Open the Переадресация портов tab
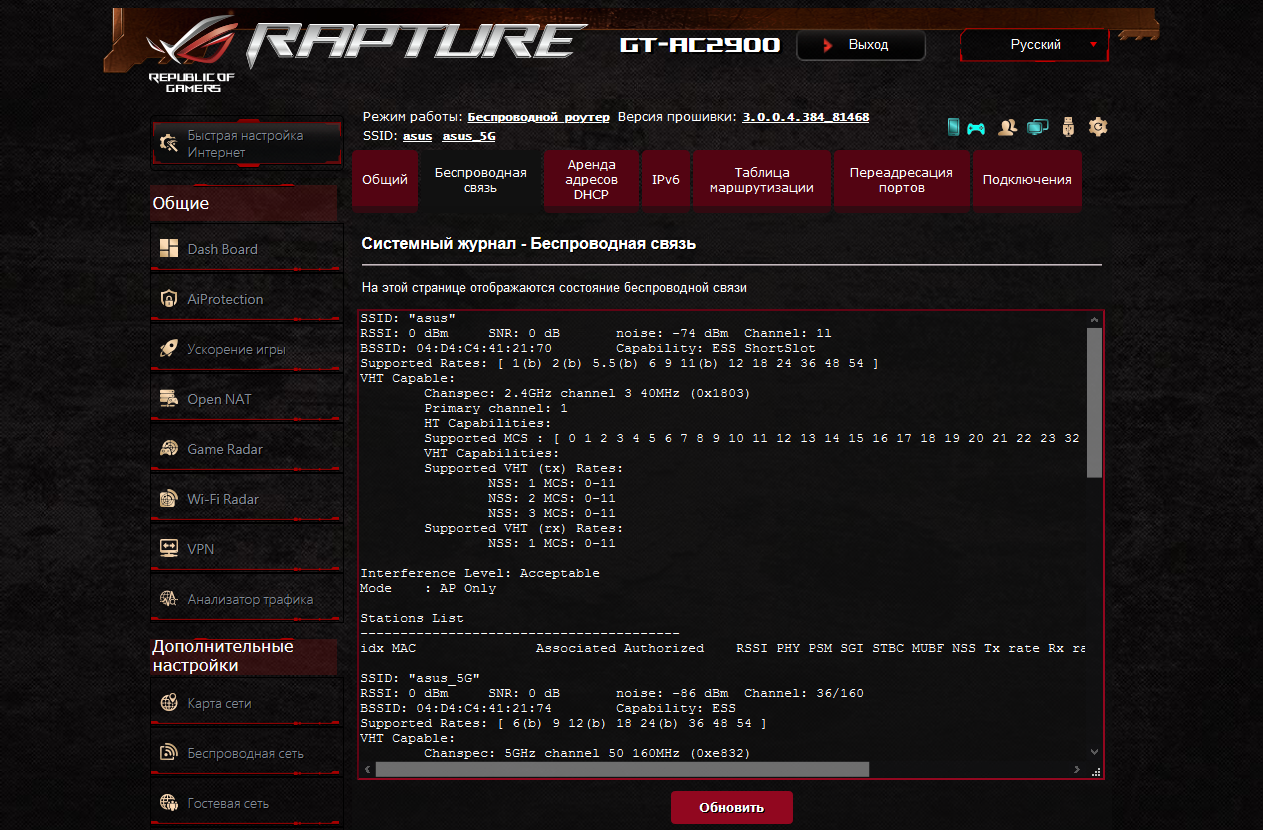 (x=901, y=180)
